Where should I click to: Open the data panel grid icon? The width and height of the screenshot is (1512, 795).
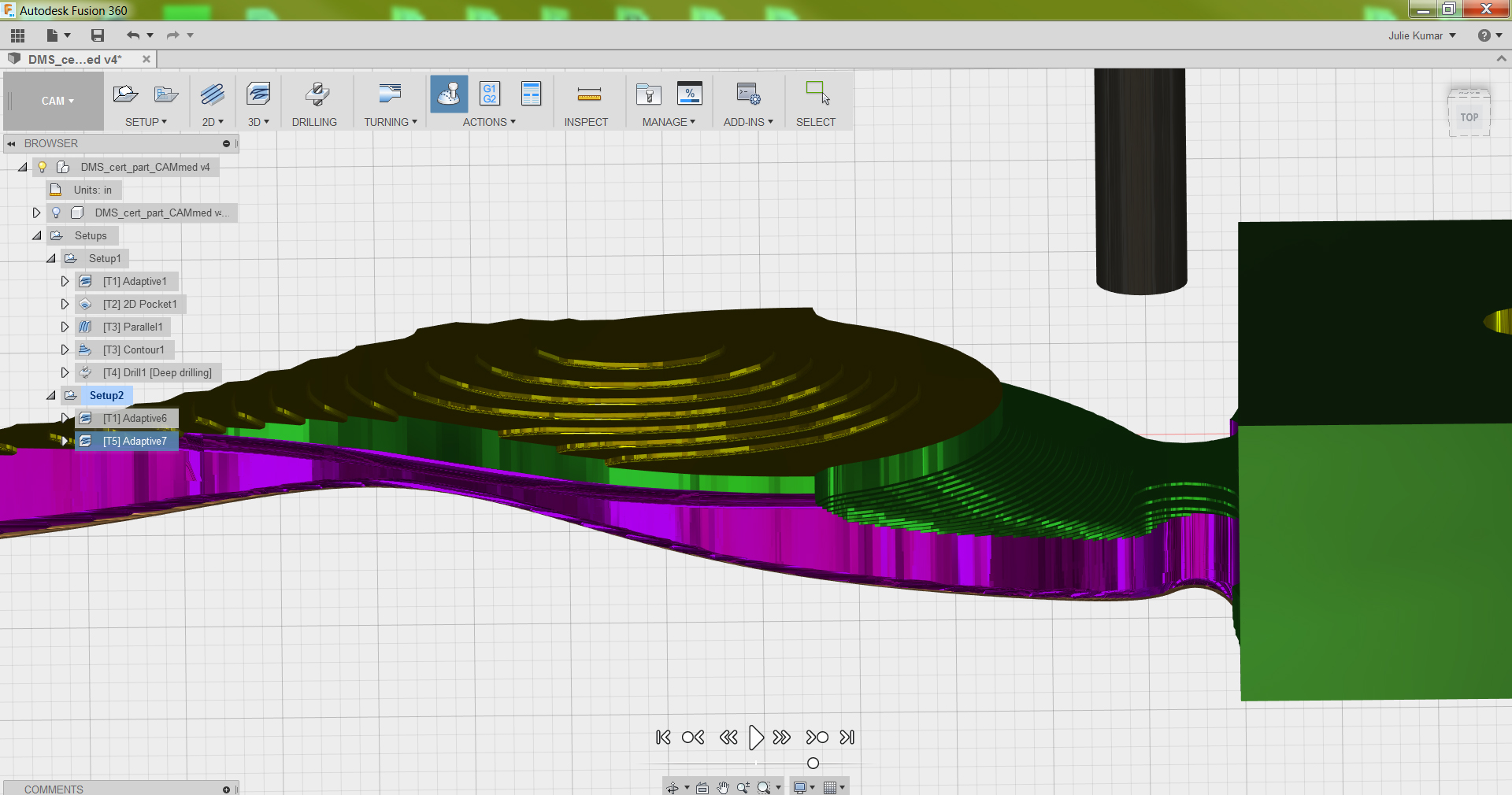[x=17, y=35]
